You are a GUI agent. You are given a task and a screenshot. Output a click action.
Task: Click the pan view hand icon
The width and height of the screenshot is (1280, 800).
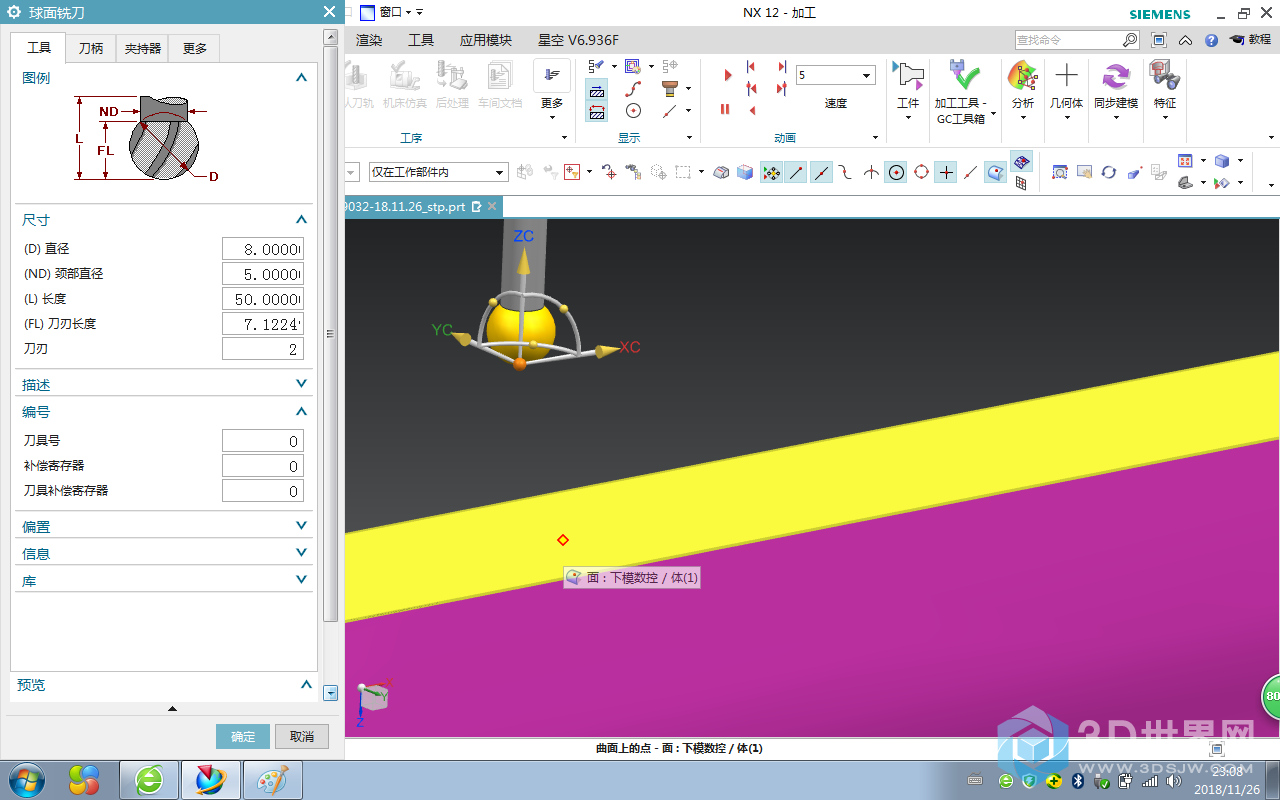[x=1084, y=172]
